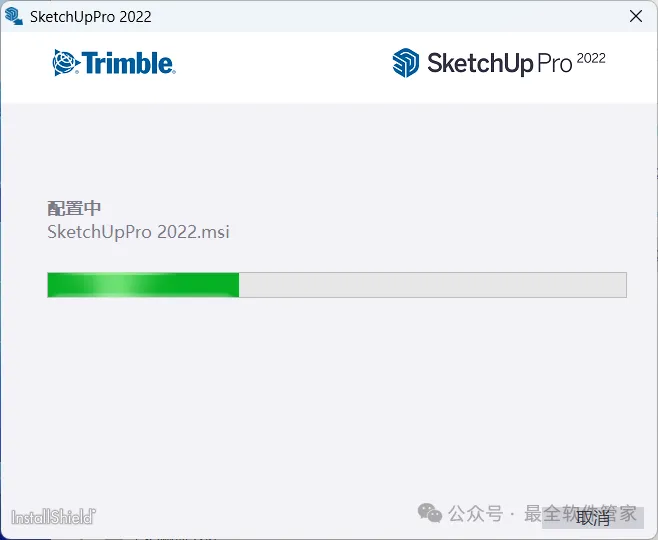Click the empty gray portion of progress bar

(x=433, y=285)
